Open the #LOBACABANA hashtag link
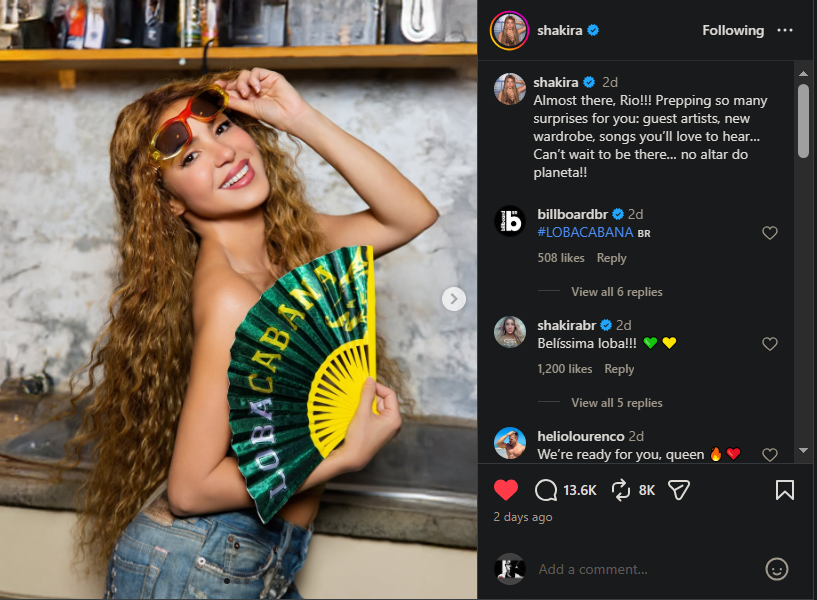The image size is (817, 600). (x=585, y=232)
